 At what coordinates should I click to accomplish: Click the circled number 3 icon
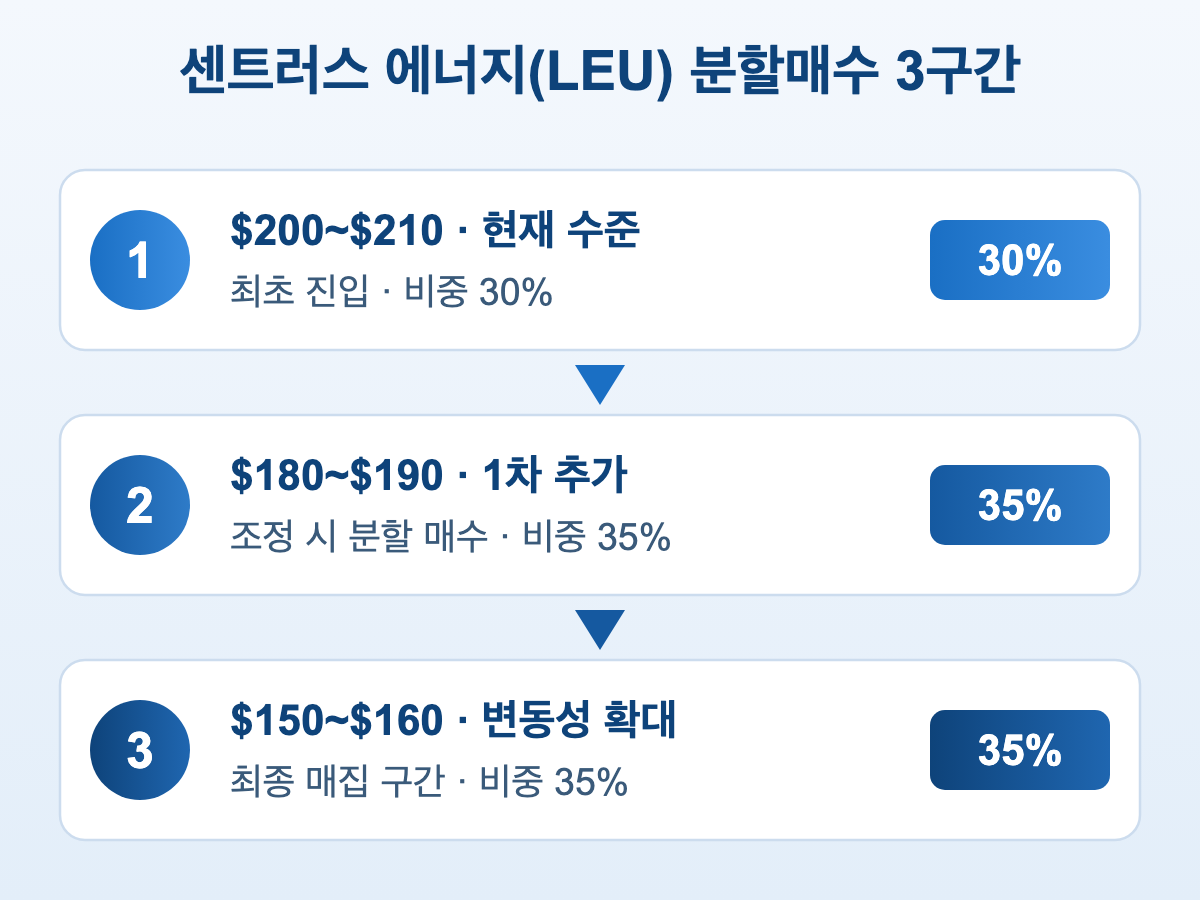coord(140,750)
